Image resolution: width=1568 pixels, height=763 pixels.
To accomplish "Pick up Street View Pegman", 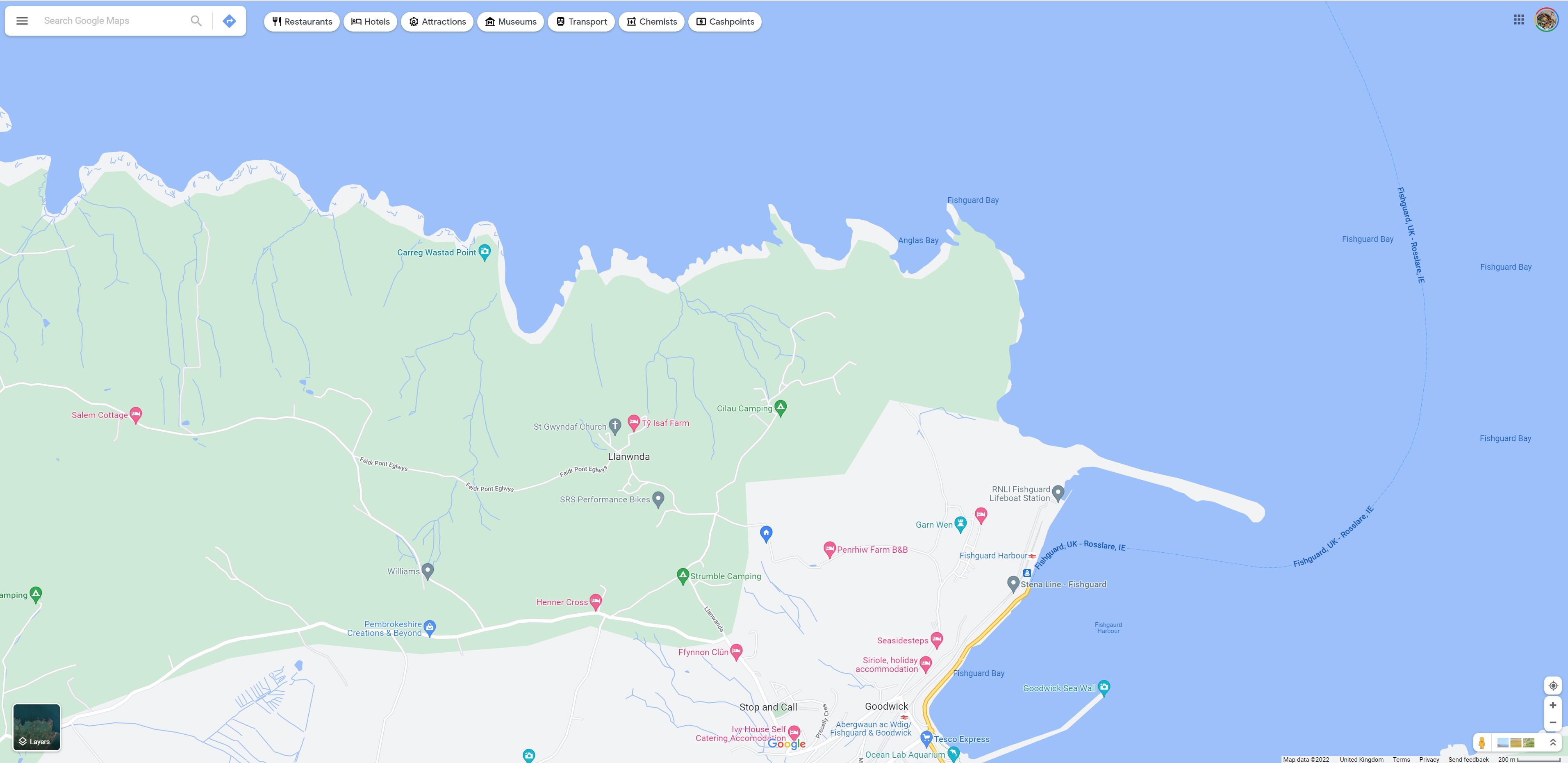I will 1482,743.
